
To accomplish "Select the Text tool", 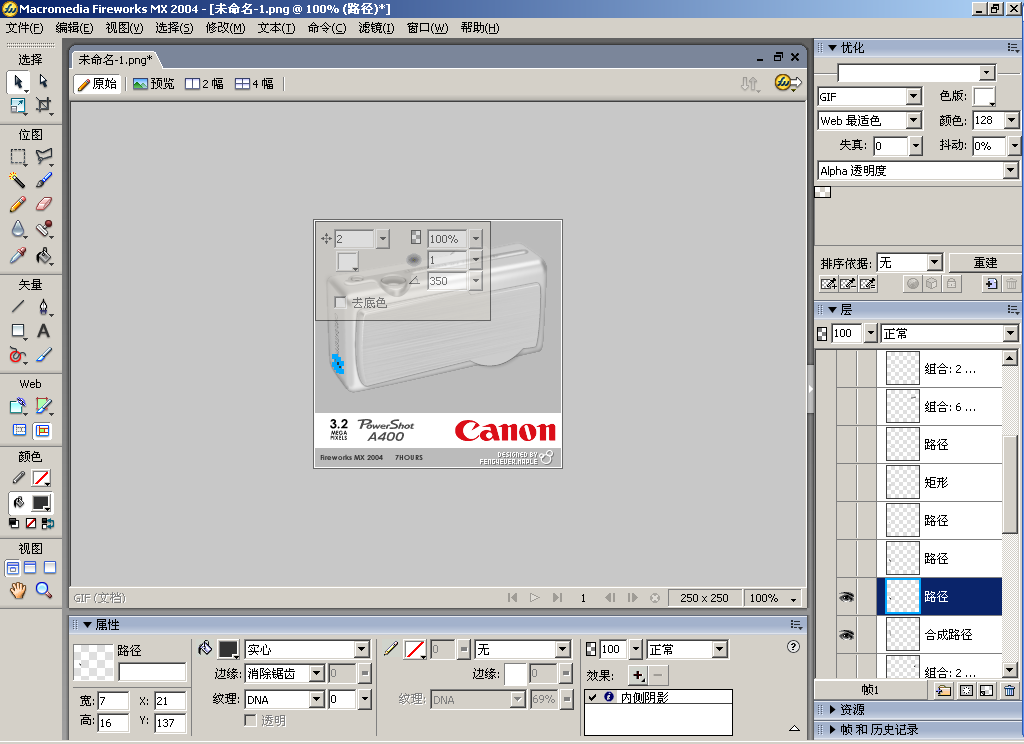I will (43, 331).
